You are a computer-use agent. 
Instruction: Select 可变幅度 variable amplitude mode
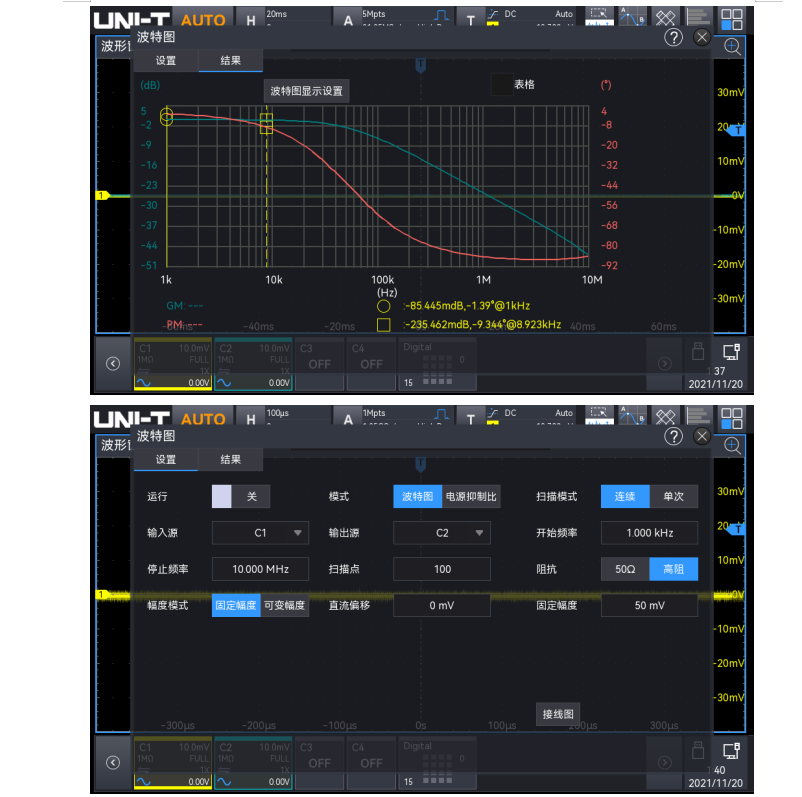pos(283,605)
